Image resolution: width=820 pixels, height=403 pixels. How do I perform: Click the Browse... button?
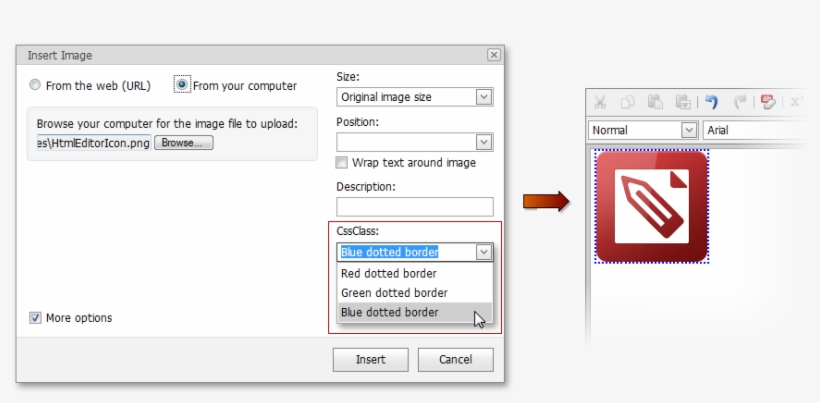[x=183, y=143]
